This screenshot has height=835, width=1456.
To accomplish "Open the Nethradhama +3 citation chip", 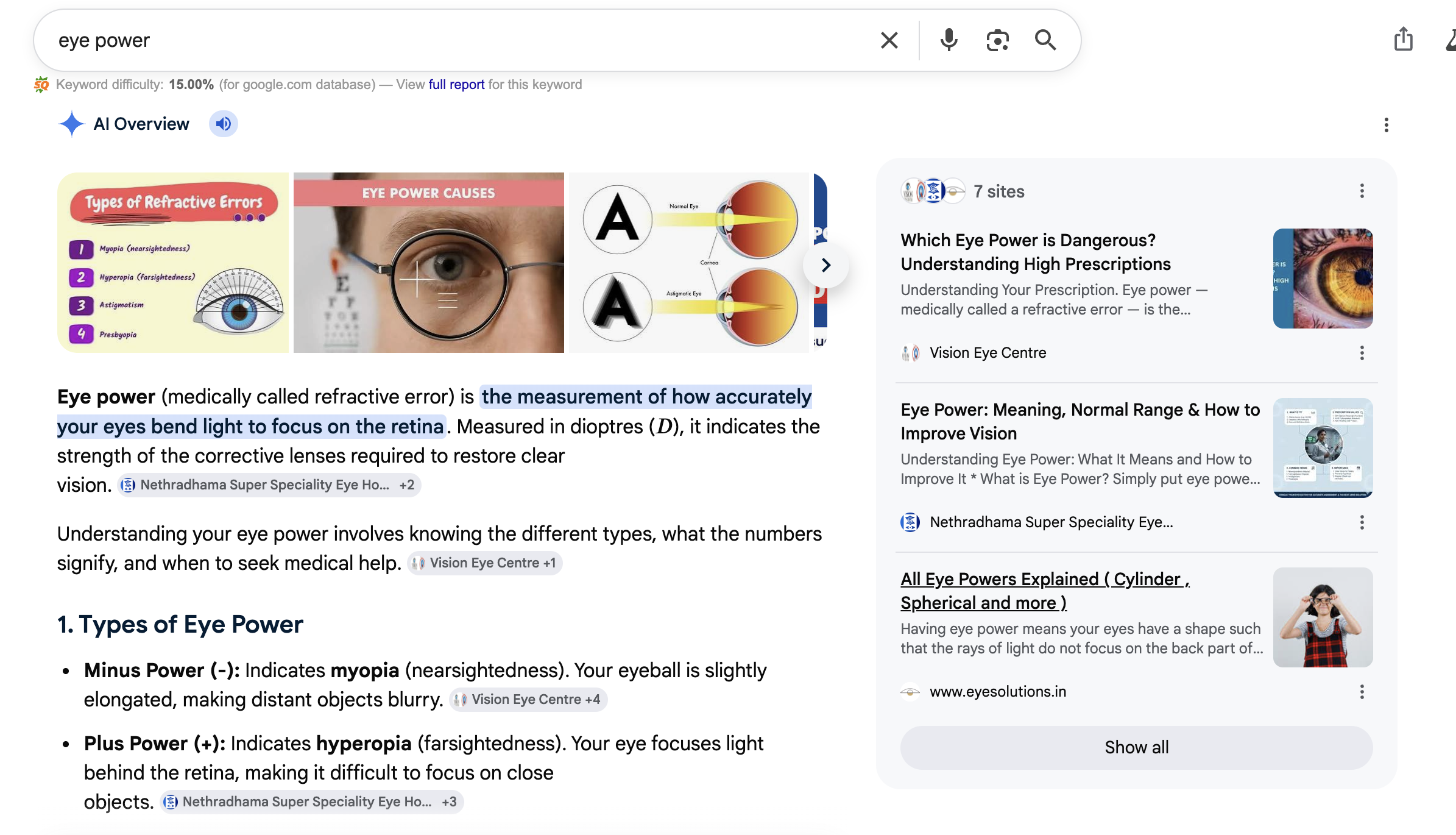I will (311, 802).
